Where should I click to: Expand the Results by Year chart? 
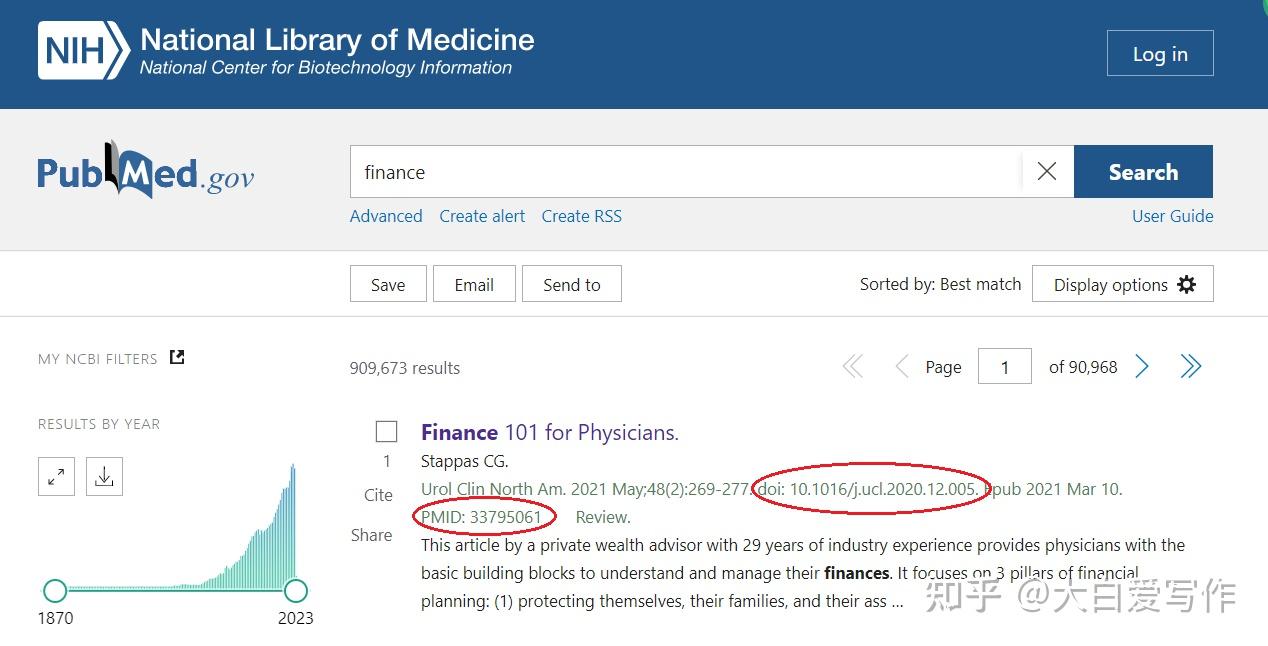(56, 477)
